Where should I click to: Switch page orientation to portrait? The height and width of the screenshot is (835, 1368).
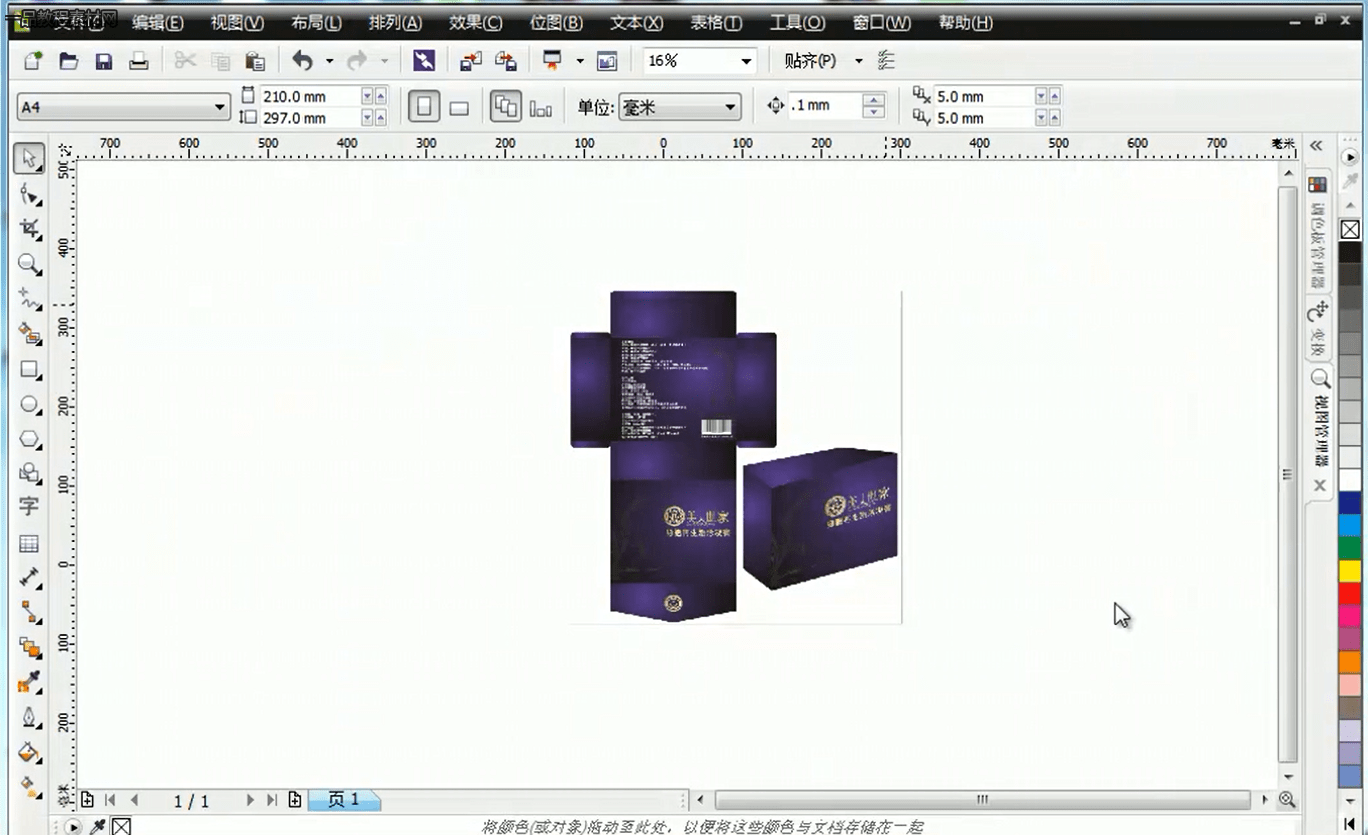point(425,107)
